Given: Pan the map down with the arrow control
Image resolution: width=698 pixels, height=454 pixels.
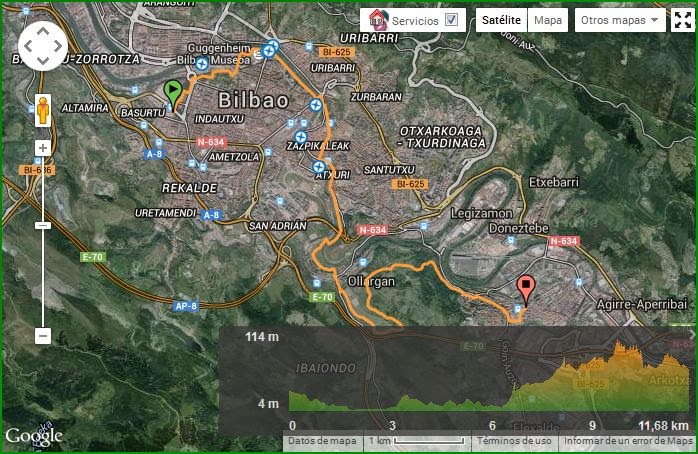Looking at the screenshot, I should tap(43, 60).
